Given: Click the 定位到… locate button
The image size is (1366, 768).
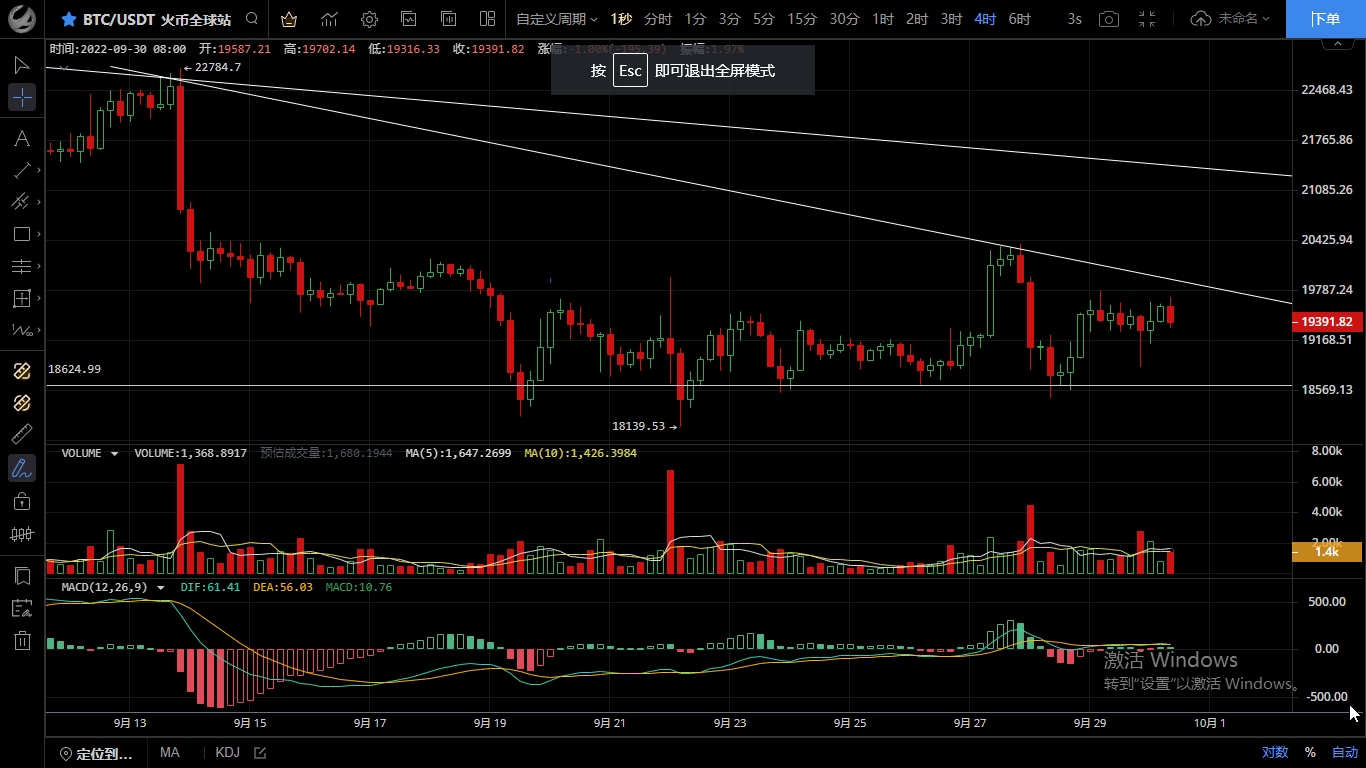Looking at the screenshot, I should (96, 753).
